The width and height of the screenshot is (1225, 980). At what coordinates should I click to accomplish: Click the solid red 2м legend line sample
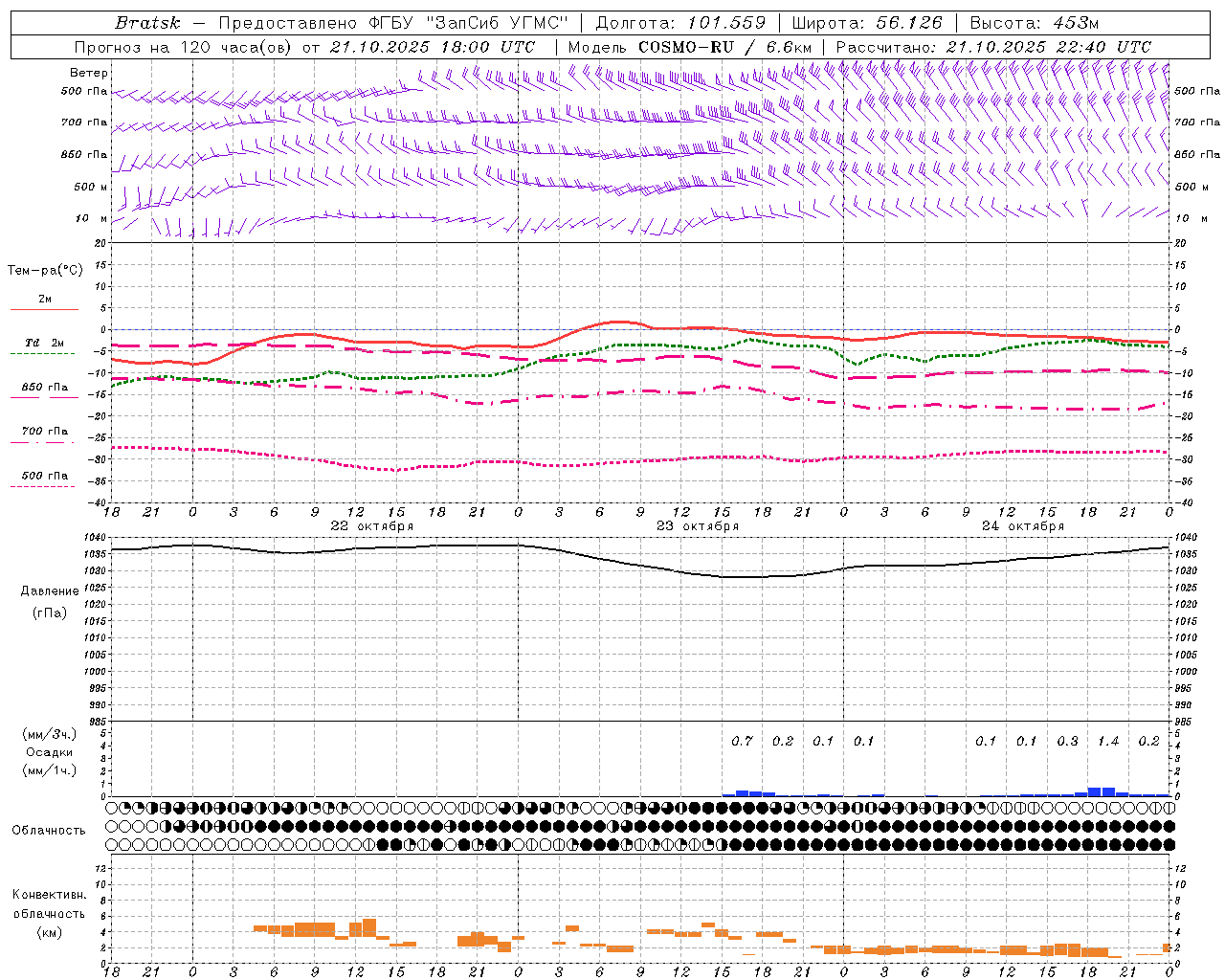pos(44,309)
